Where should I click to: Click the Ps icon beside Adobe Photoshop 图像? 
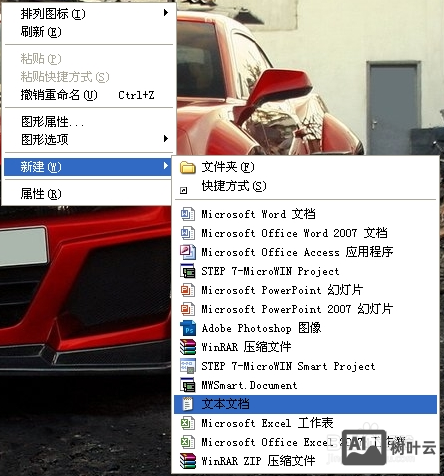click(188, 328)
